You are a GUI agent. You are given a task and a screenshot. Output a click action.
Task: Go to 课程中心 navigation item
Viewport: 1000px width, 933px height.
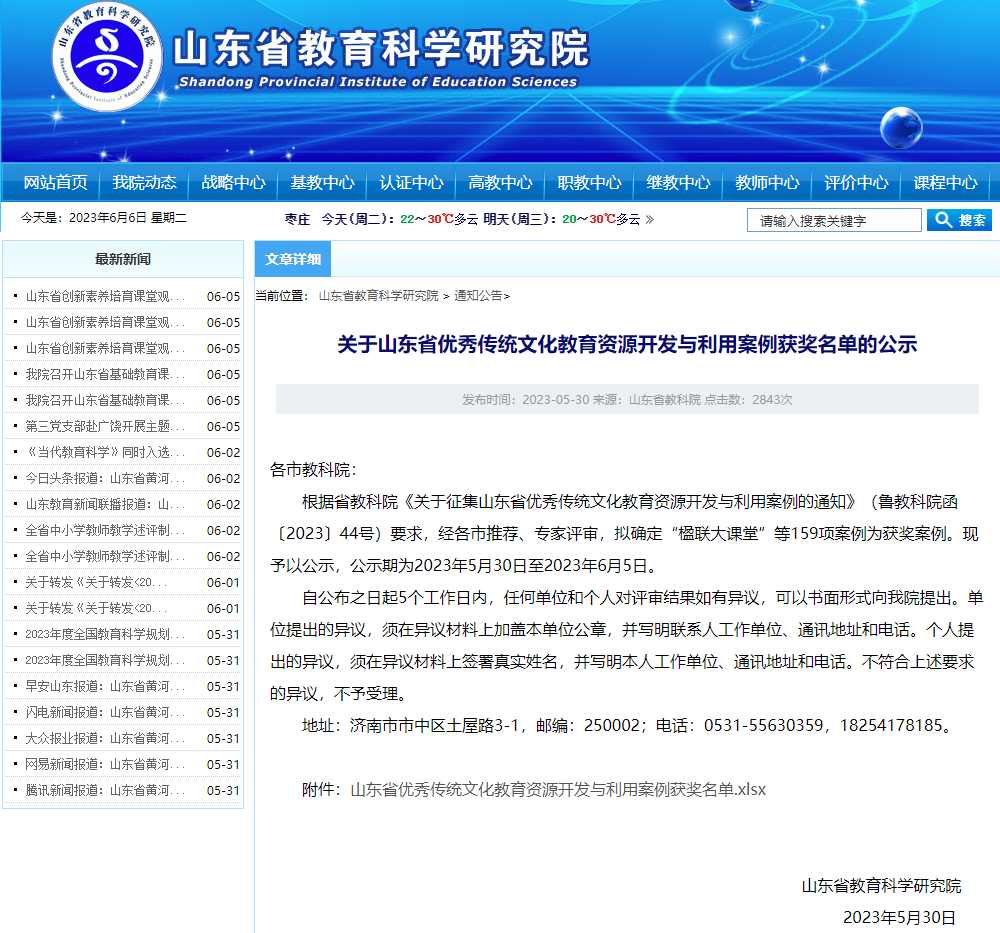[x=945, y=182]
